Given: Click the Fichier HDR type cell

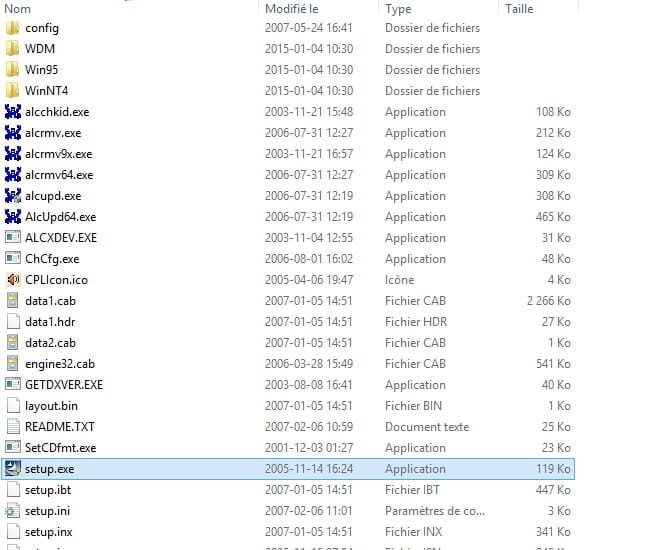Looking at the screenshot, I should (416, 322).
